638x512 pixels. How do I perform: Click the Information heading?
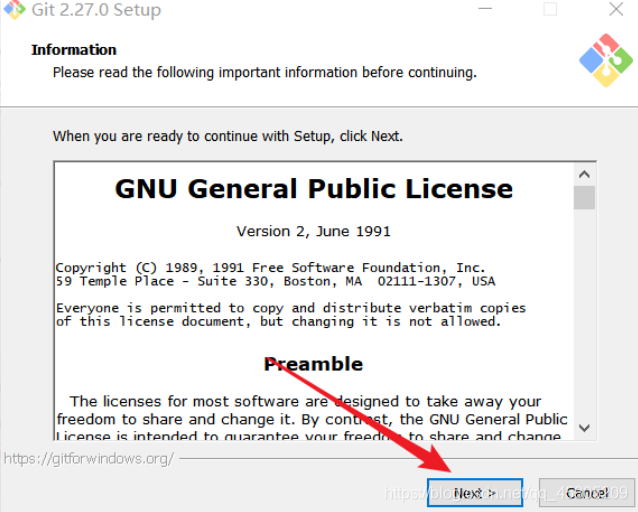pos(74,50)
